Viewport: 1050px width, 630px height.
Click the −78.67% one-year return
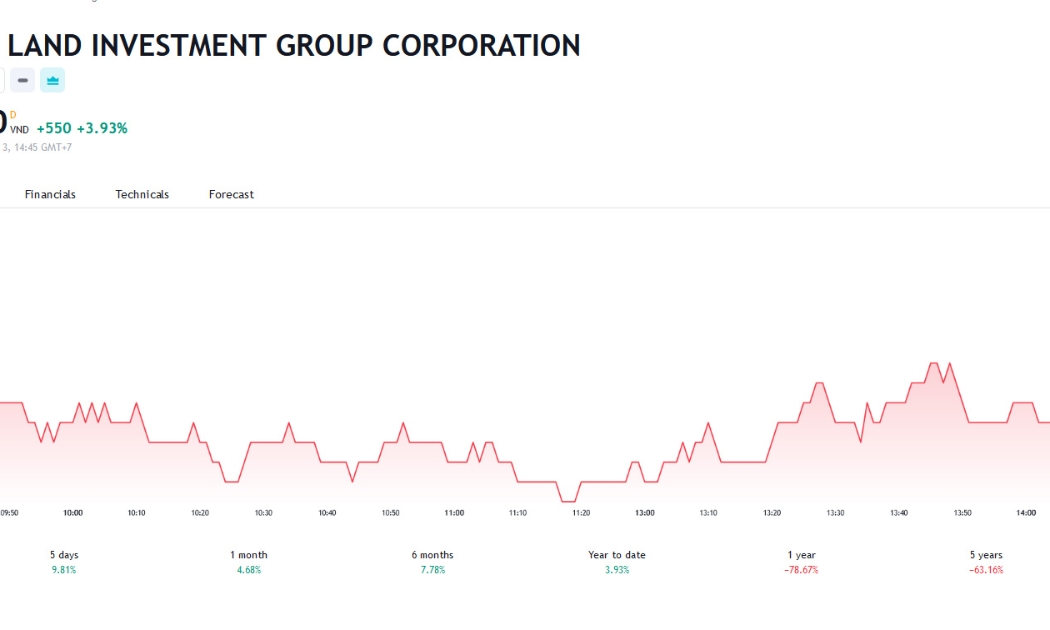coord(802,570)
